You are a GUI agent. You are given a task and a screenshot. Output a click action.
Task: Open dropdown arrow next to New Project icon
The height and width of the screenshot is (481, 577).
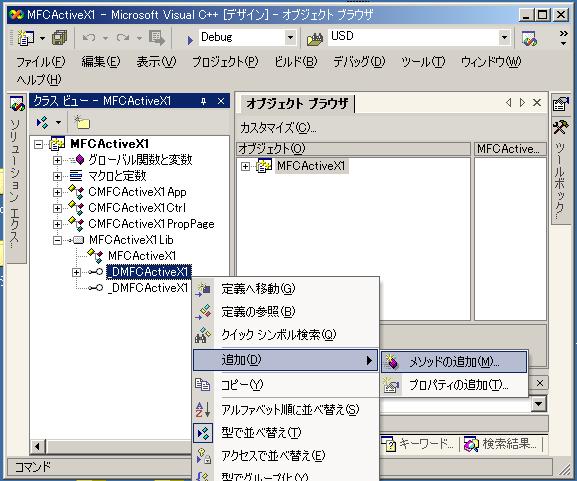[x=42, y=38]
